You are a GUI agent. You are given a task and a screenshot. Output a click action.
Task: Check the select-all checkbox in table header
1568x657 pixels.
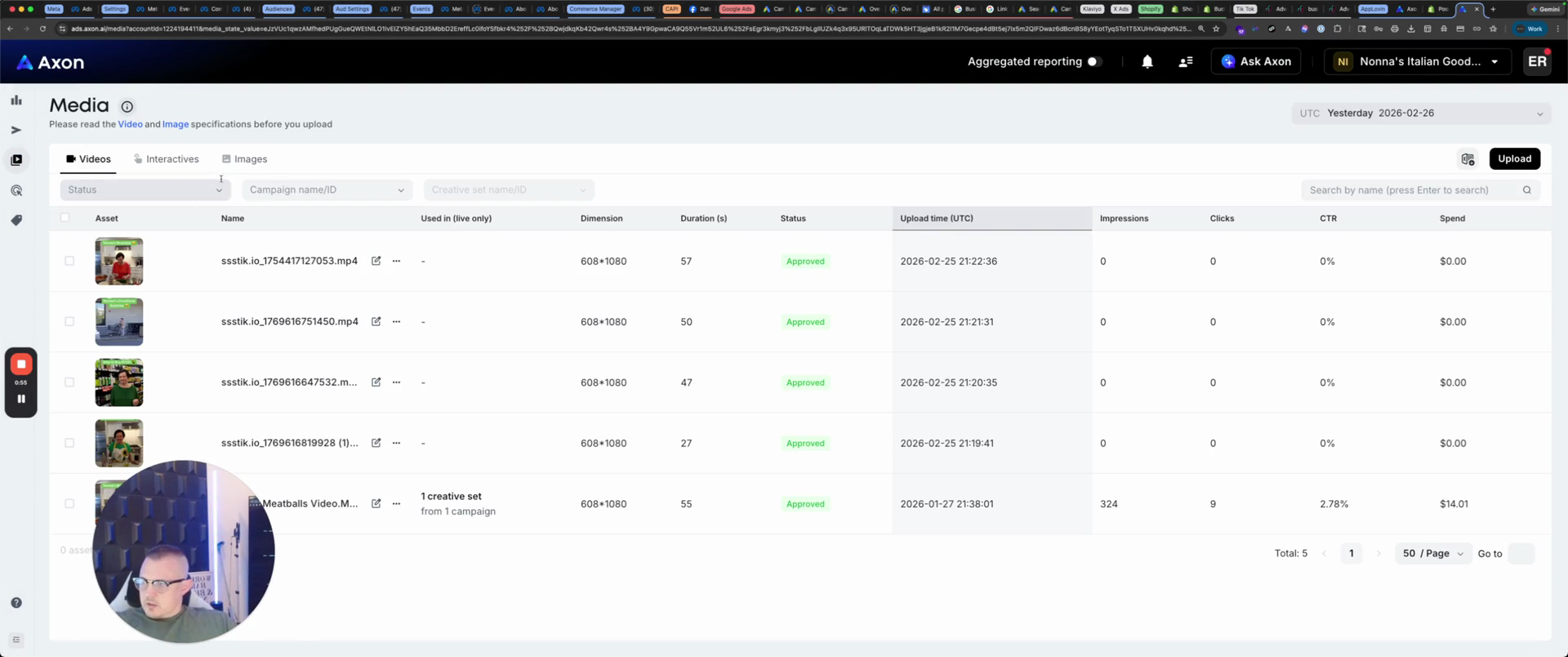(65, 217)
